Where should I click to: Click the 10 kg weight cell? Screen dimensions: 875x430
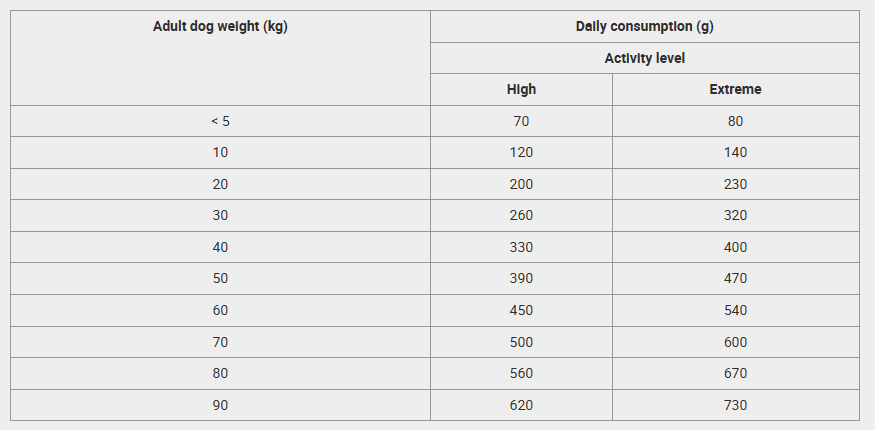point(220,152)
